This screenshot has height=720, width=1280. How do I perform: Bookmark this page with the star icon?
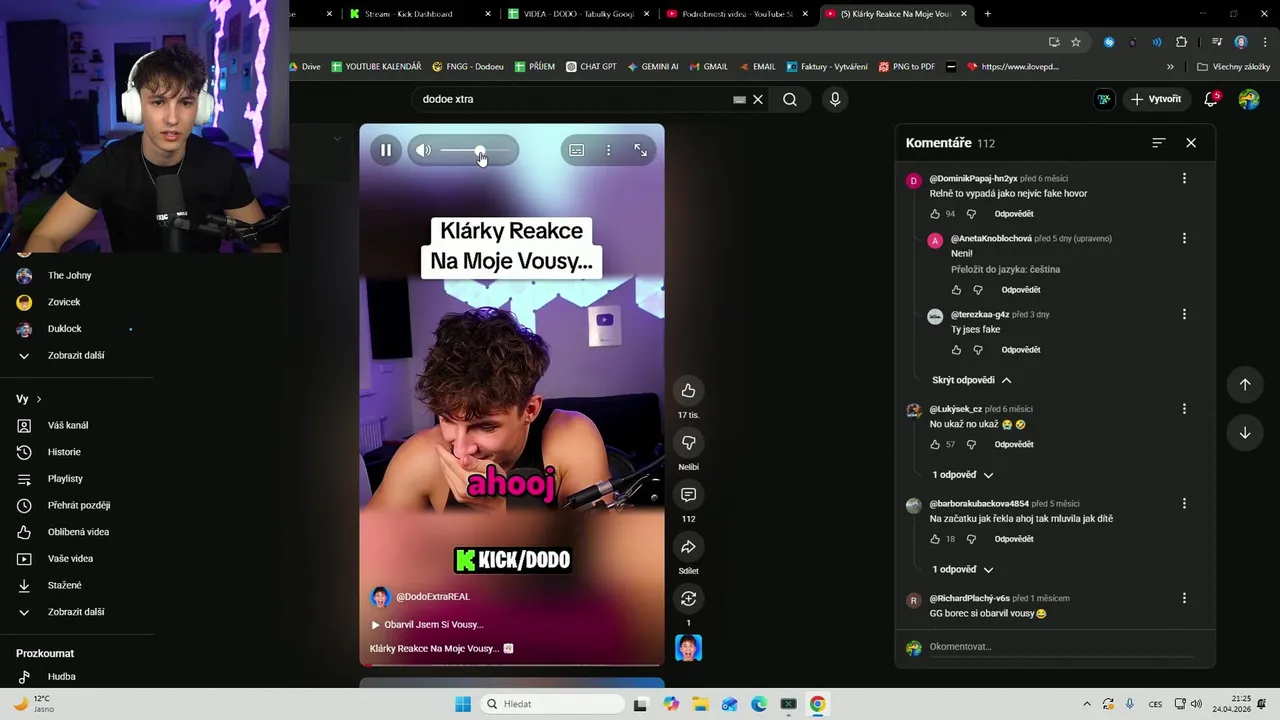(1076, 42)
